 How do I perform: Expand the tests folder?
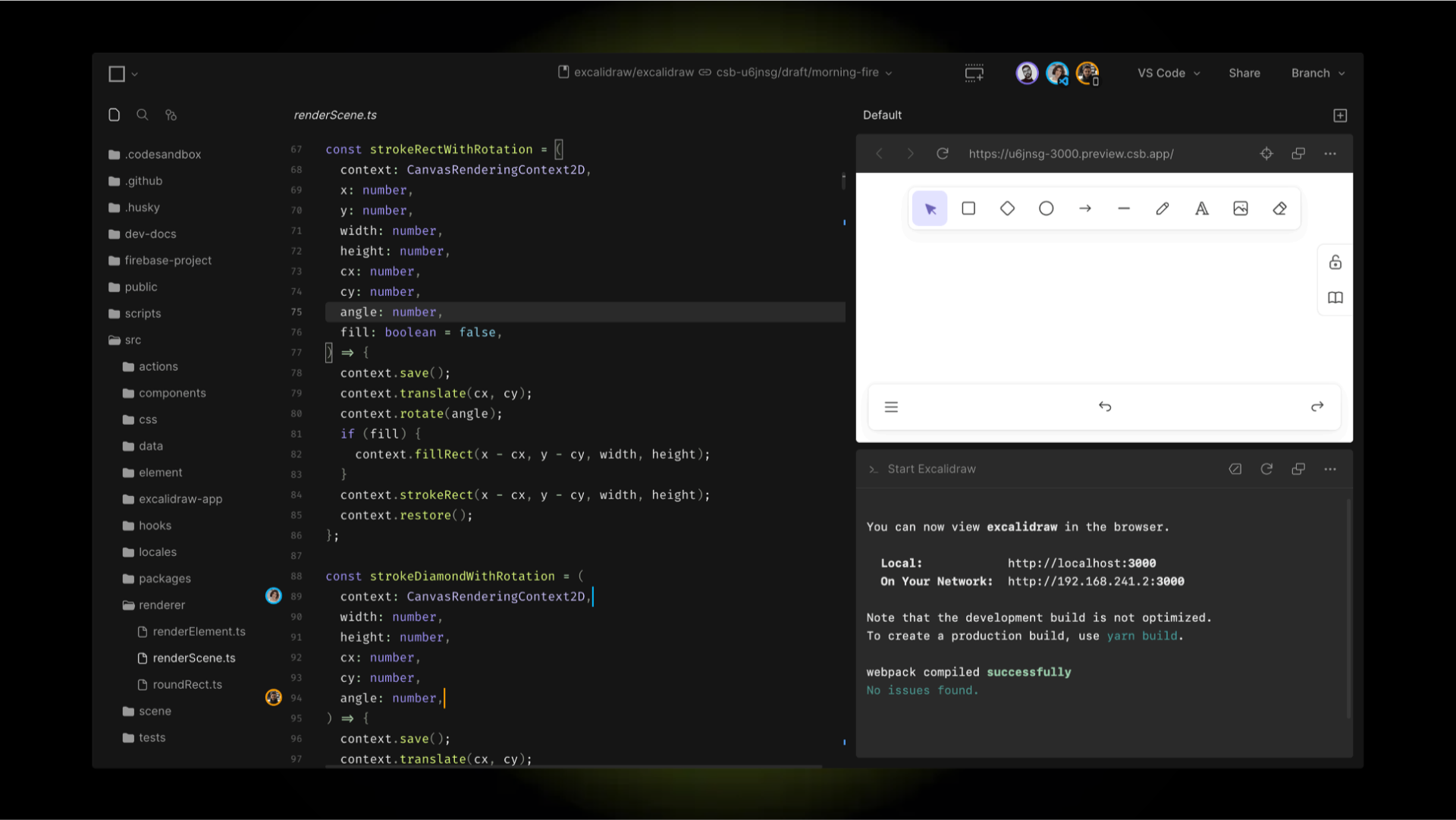tap(146, 737)
